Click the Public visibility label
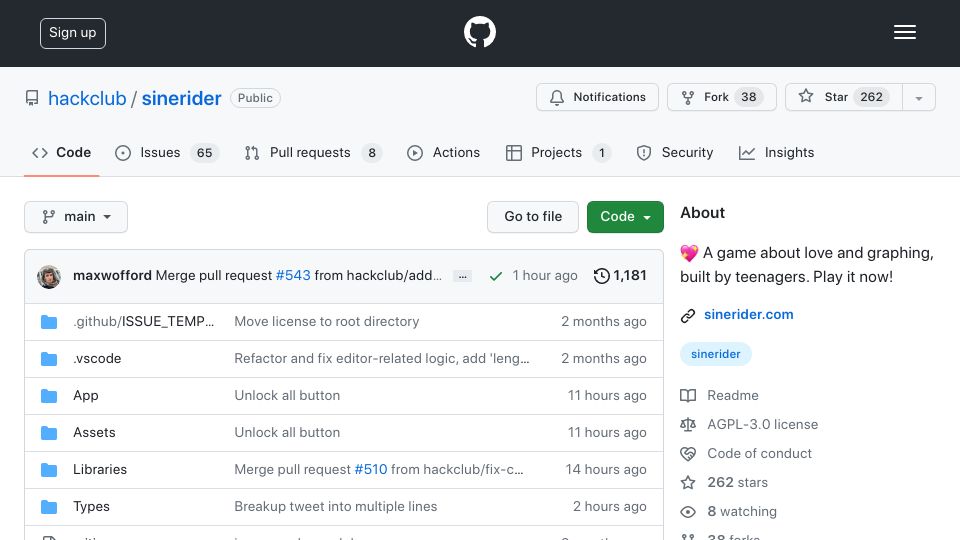960x540 pixels. click(255, 98)
